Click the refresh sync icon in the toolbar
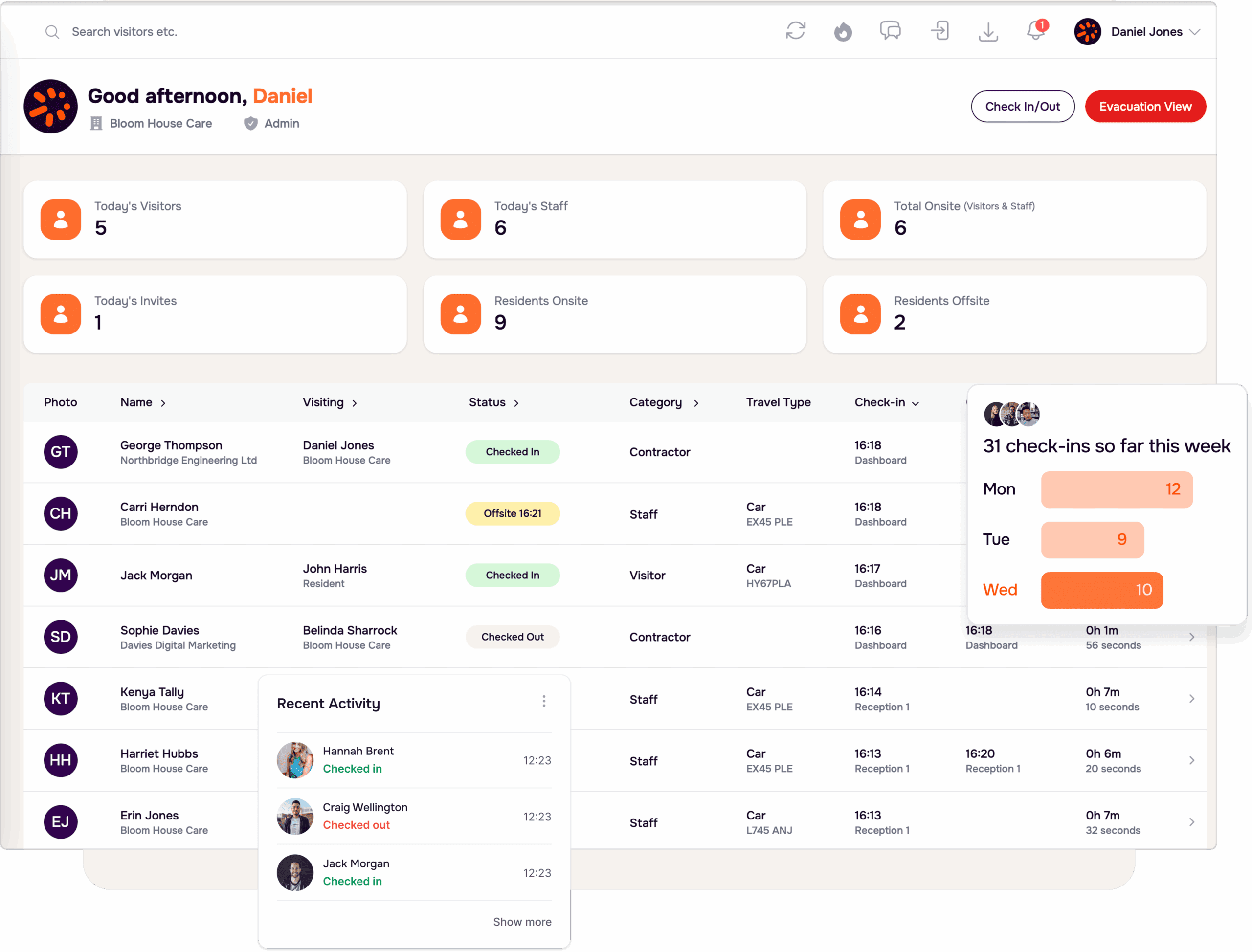This screenshot has height=952, width=1252. [x=796, y=32]
